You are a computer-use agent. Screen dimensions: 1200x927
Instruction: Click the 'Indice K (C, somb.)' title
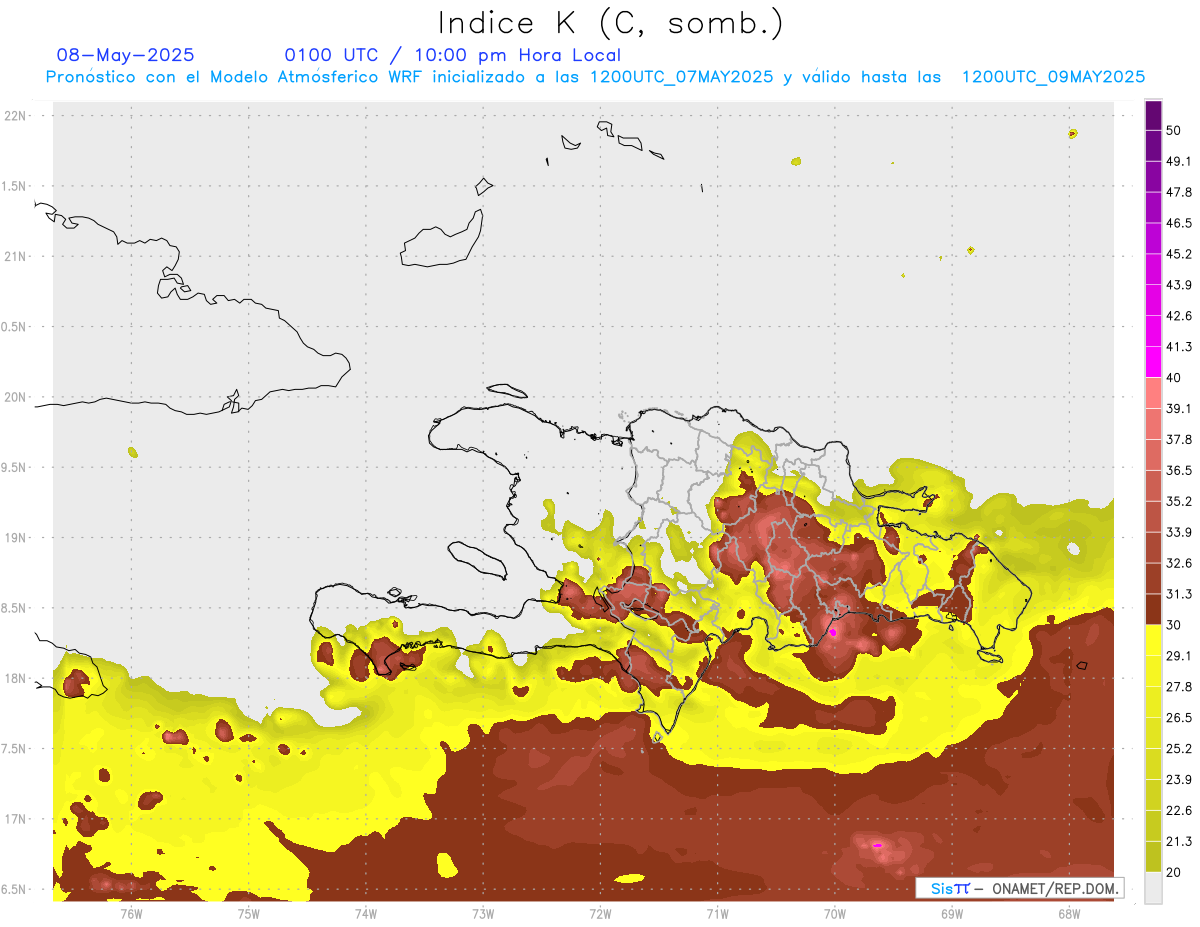610,23
